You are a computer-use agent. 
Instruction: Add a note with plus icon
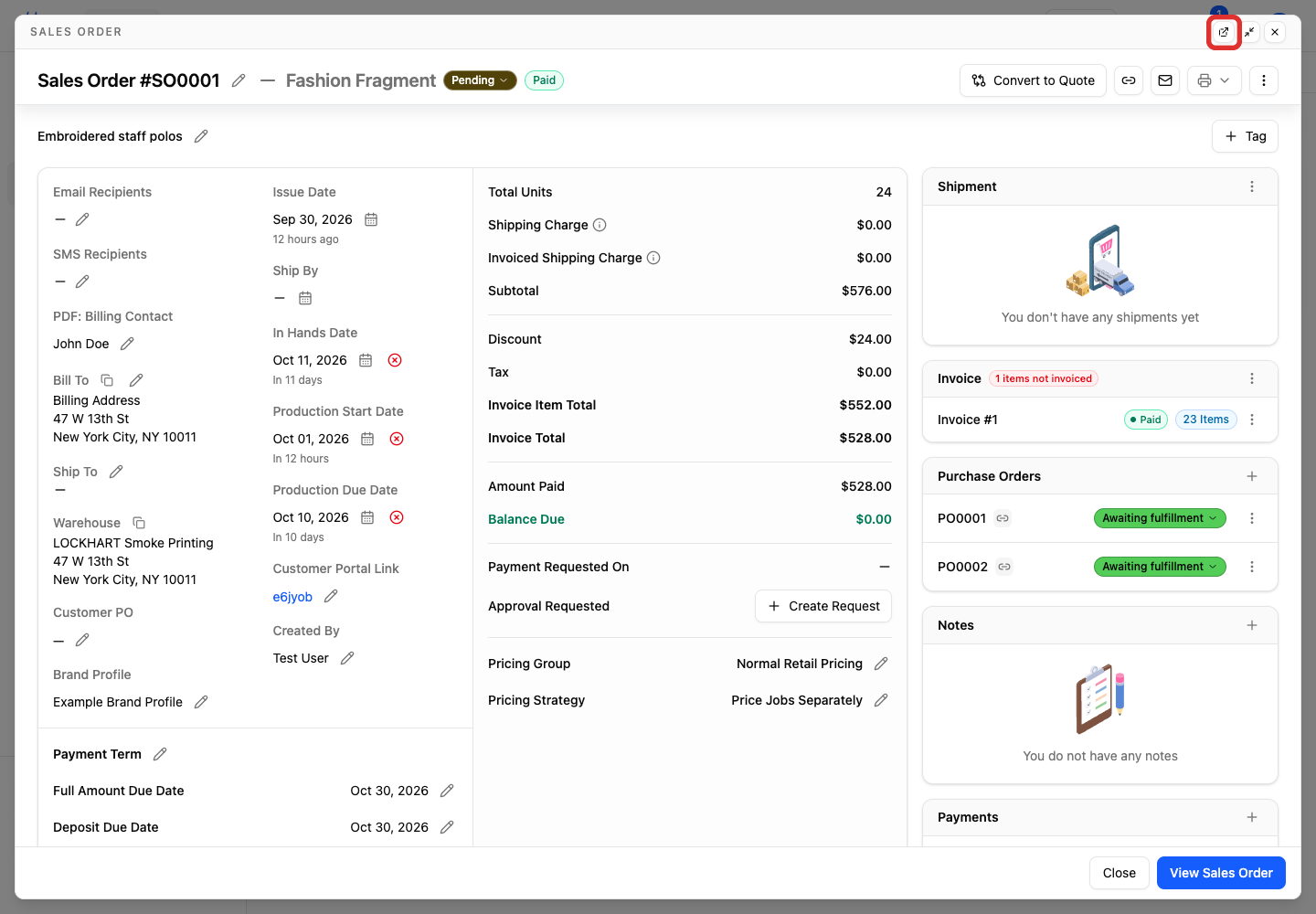pos(1252,625)
